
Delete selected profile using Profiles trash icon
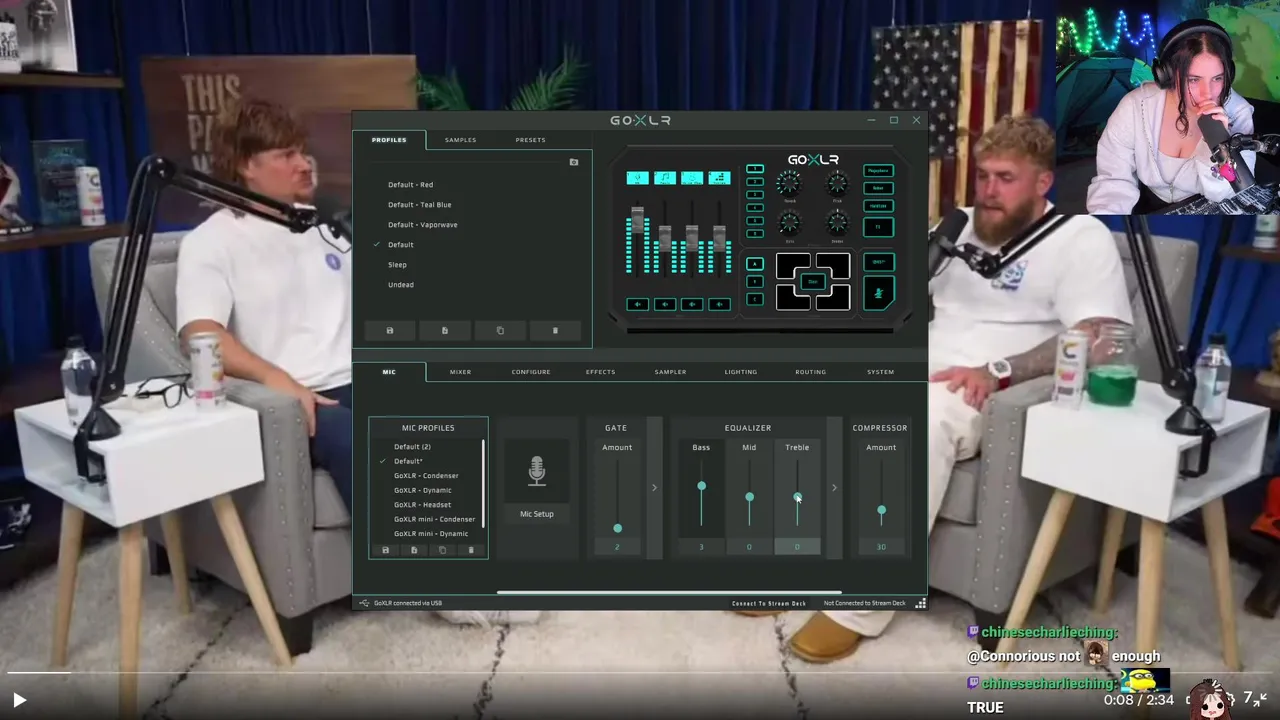(x=555, y=330)
